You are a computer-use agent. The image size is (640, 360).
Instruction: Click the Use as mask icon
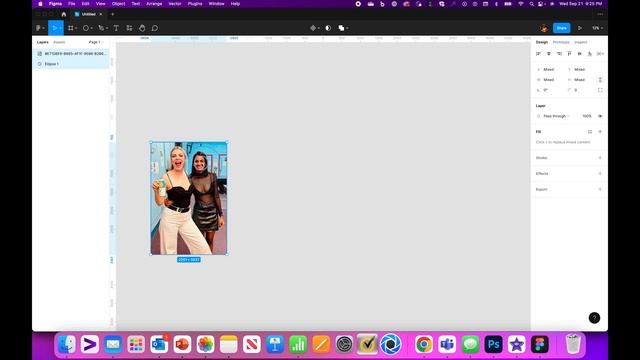(328, 28)
